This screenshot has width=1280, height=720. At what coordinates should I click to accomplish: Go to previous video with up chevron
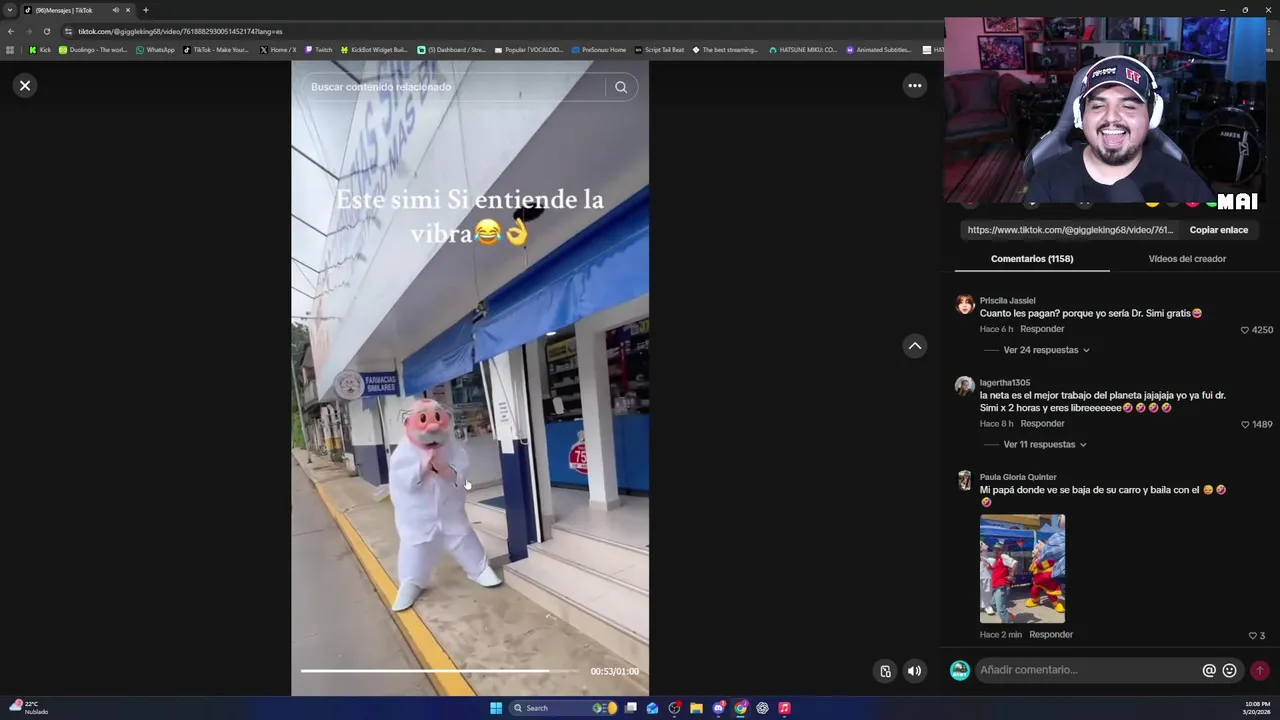tap(914, 346)
